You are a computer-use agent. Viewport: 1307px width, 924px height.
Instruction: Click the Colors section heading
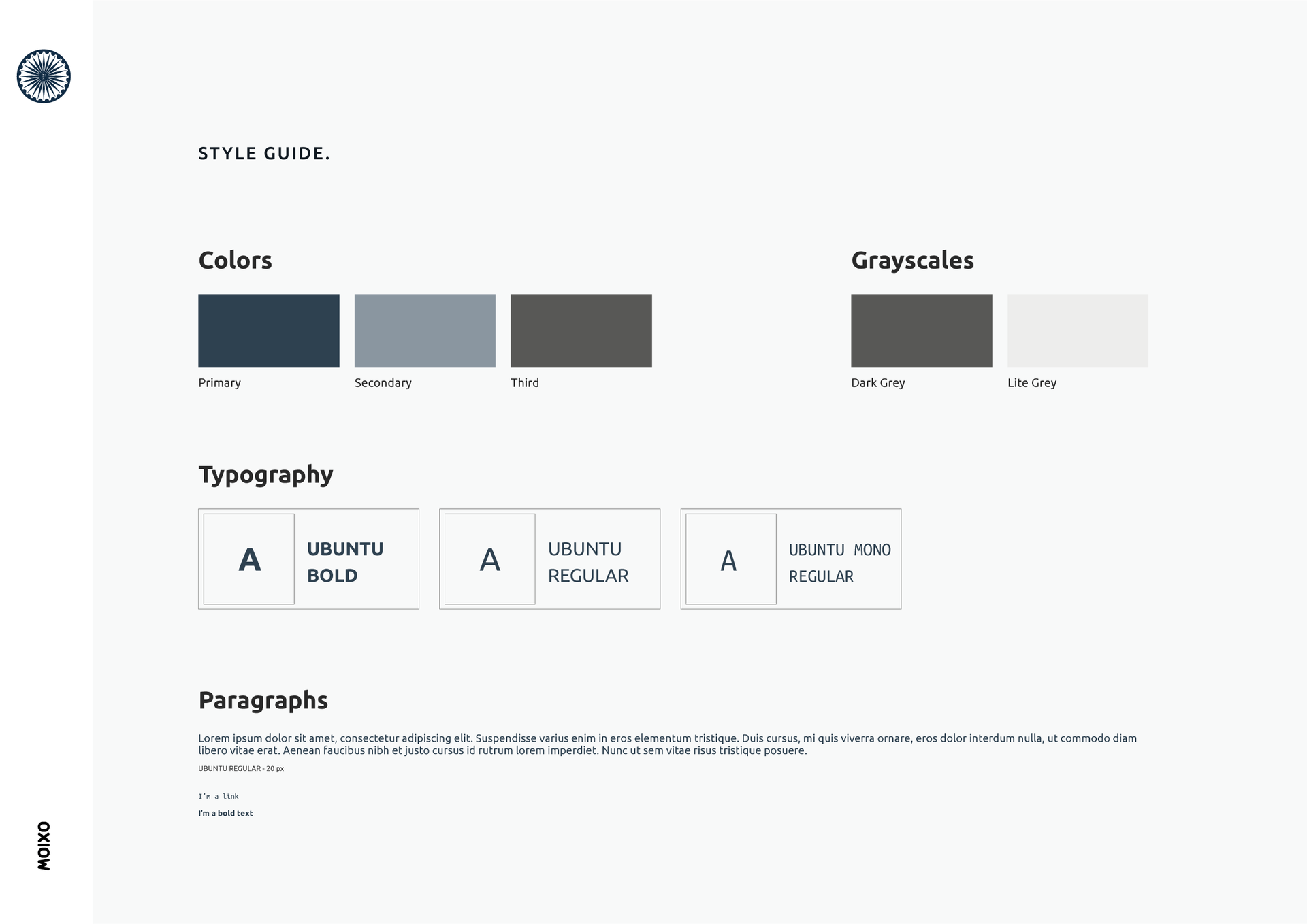pos(235,260)
